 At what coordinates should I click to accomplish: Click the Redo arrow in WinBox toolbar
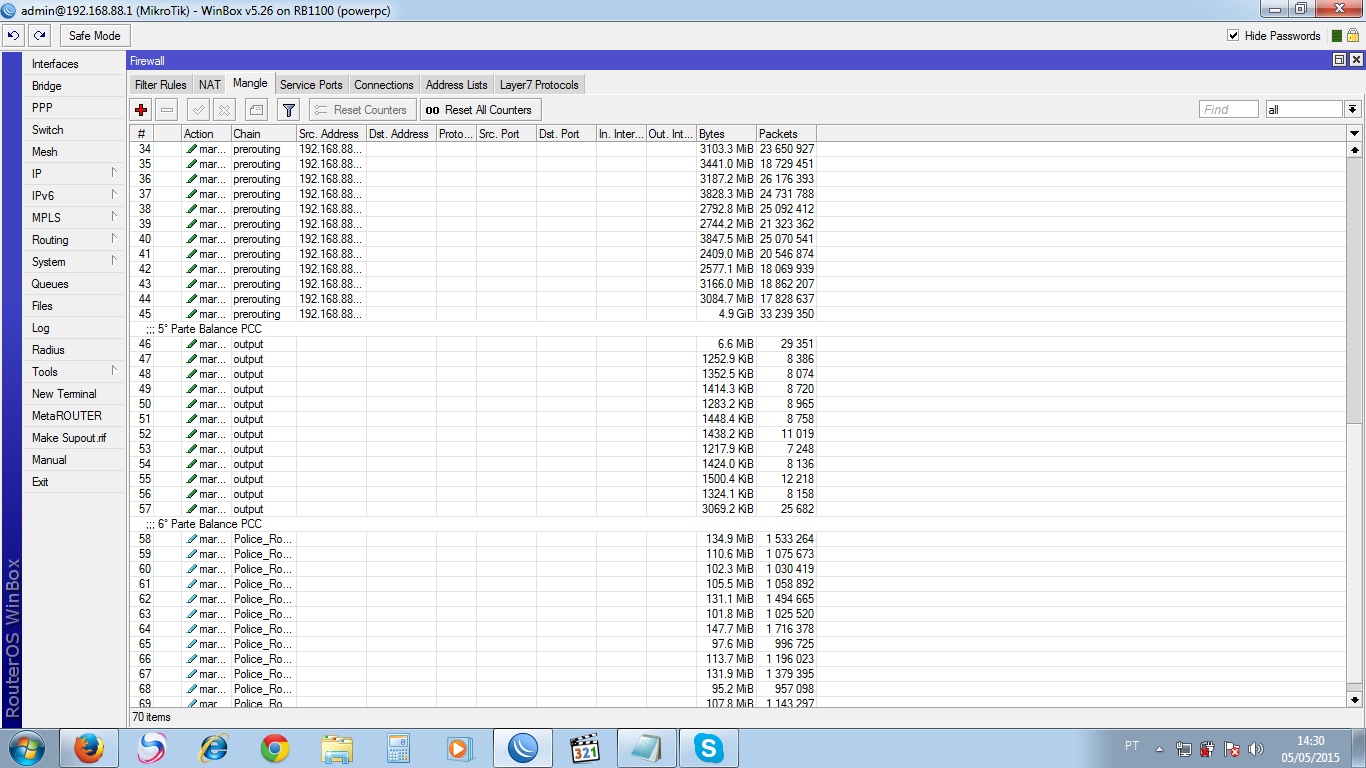point(40,36)
